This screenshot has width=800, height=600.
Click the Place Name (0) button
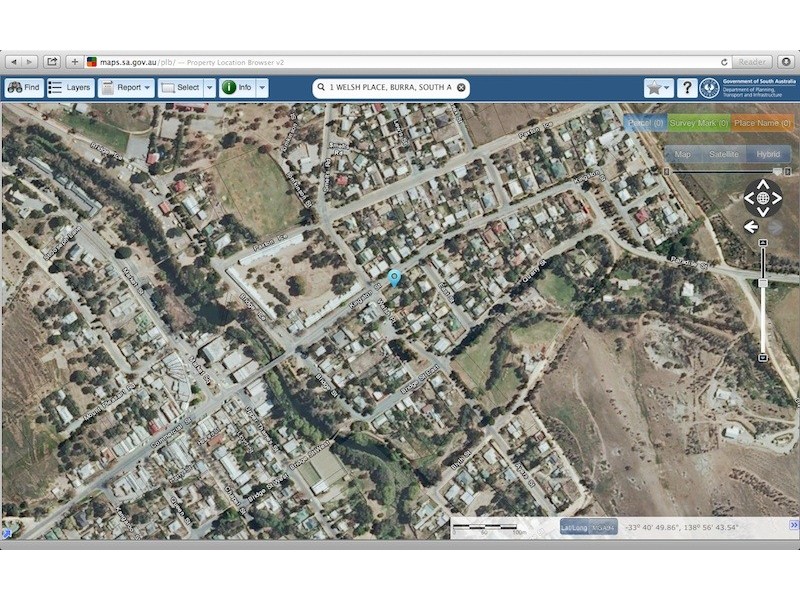click(x=761, y=123)
